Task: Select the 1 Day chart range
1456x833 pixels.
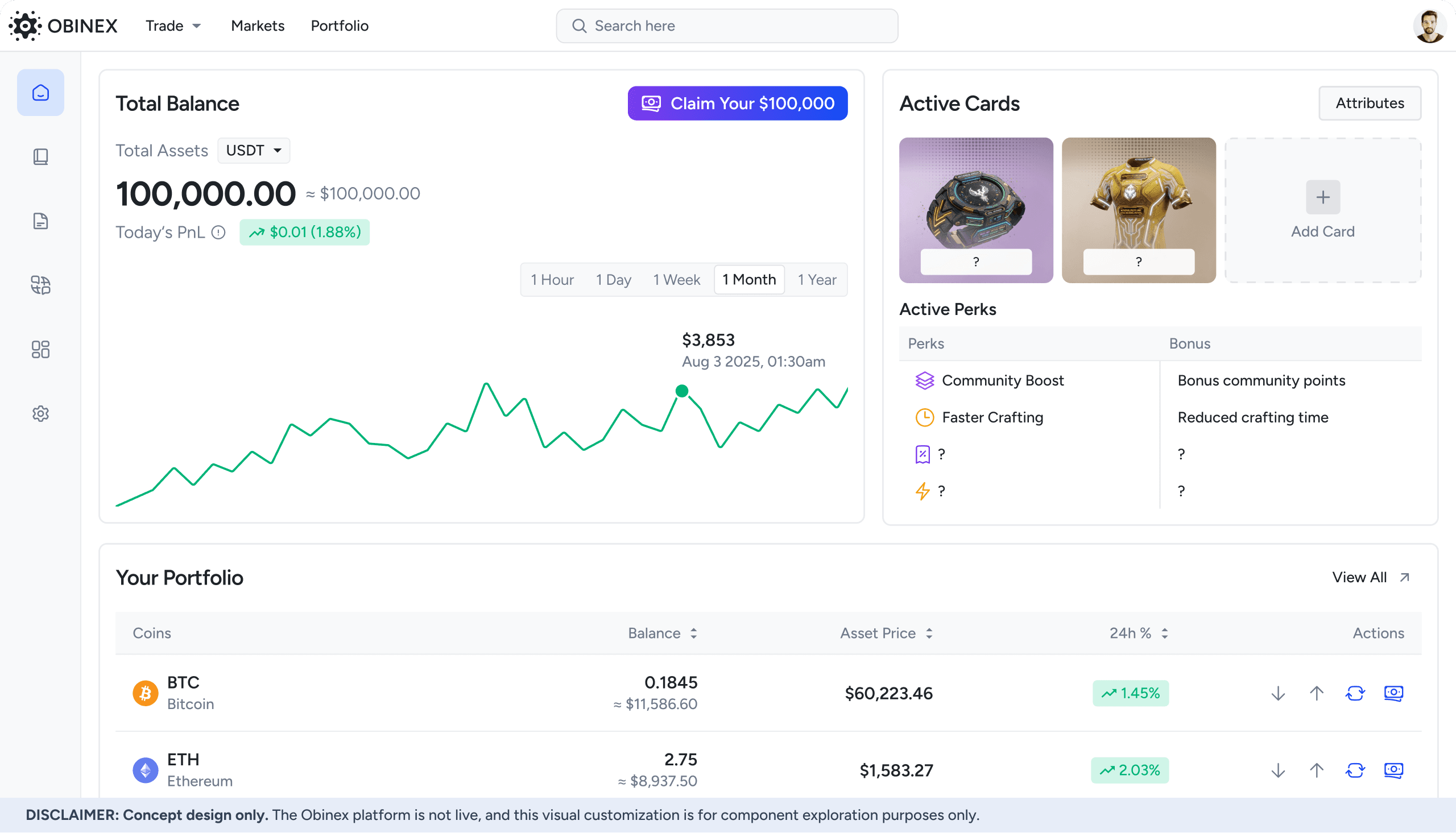Action: coord(613,280)
